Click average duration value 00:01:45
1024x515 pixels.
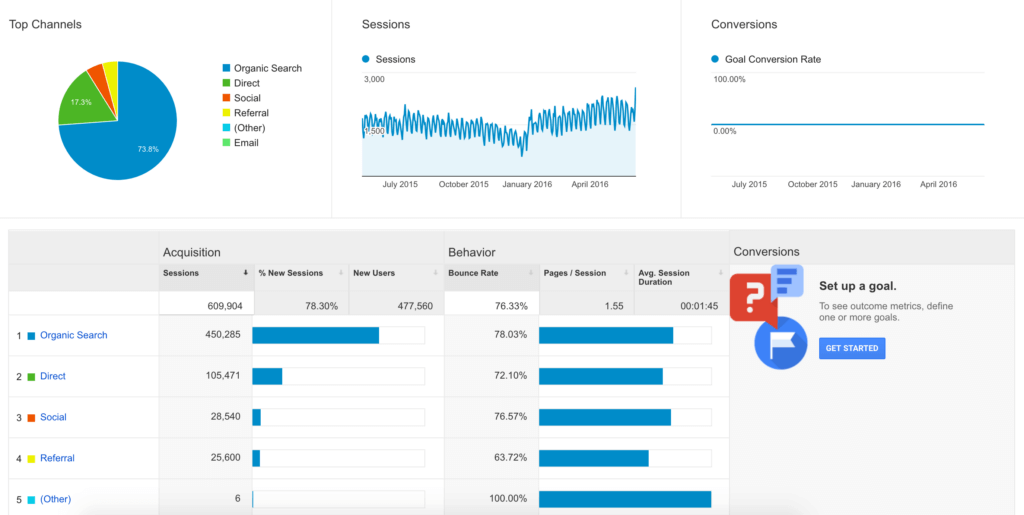pyautogui.click(x=698, y=305)
